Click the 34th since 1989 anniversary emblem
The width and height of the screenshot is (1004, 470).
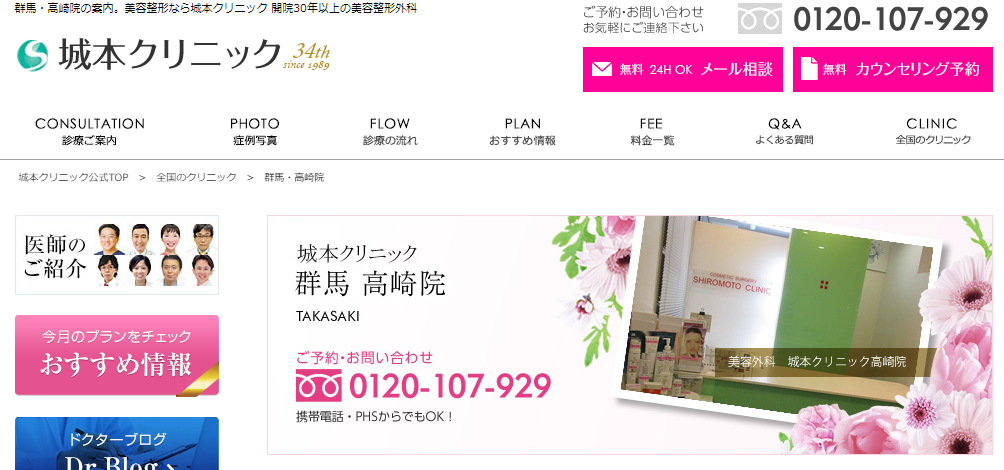click(x=307, y=56)
